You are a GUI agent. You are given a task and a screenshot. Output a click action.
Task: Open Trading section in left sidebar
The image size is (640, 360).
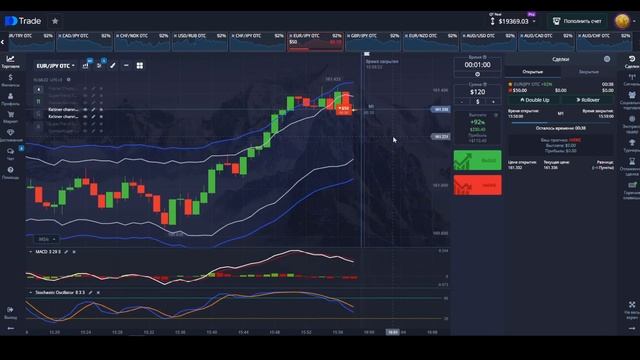10,62
